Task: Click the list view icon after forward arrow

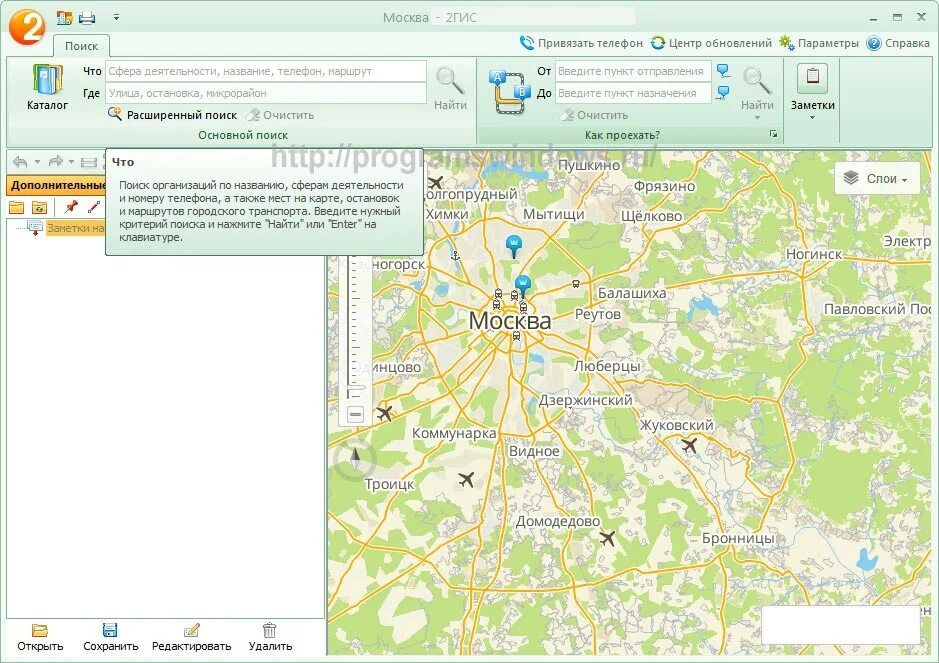Action: pos(89,162)
